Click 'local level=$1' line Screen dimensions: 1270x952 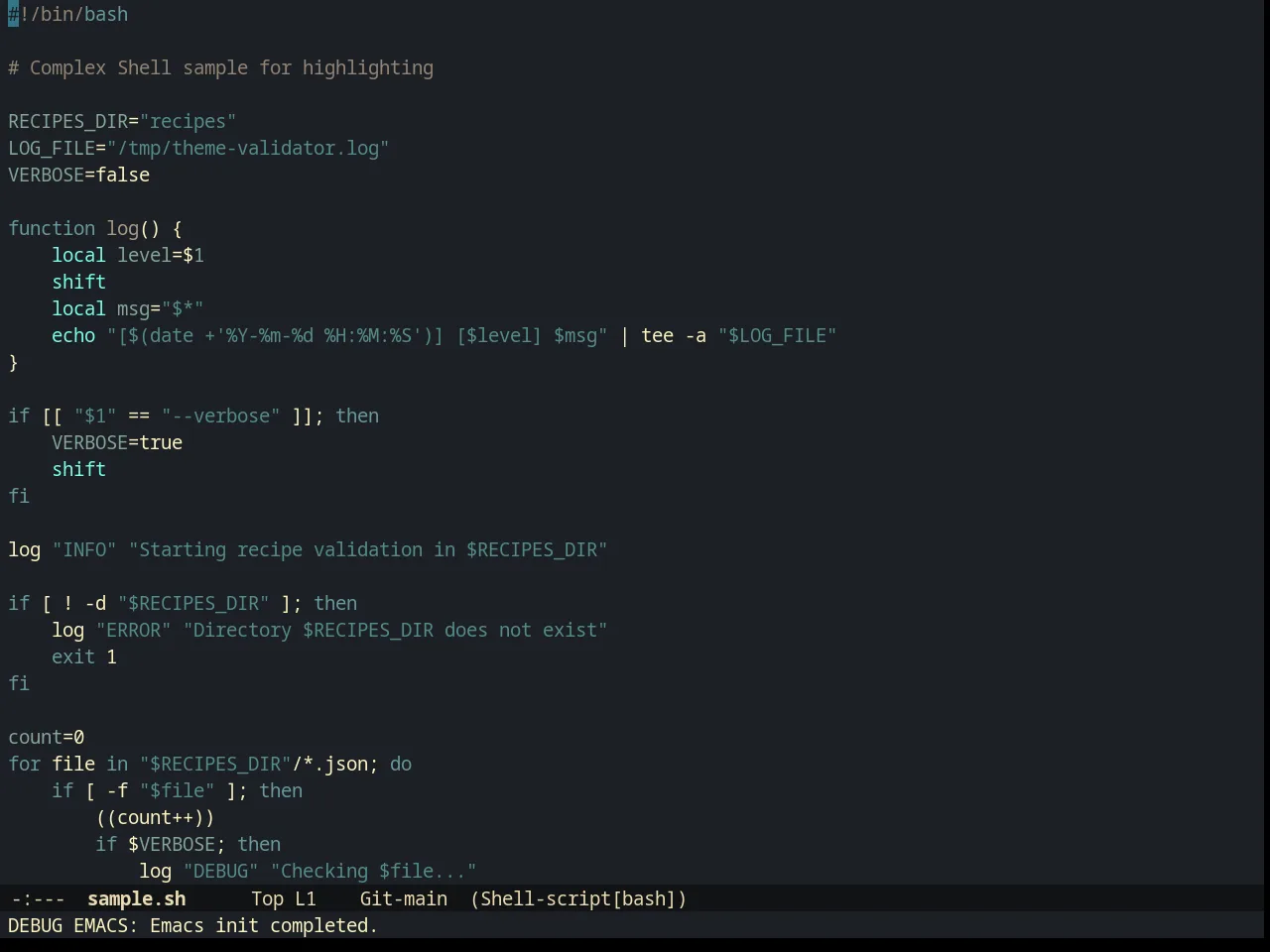pyautogui.click(x=128, y=255)
